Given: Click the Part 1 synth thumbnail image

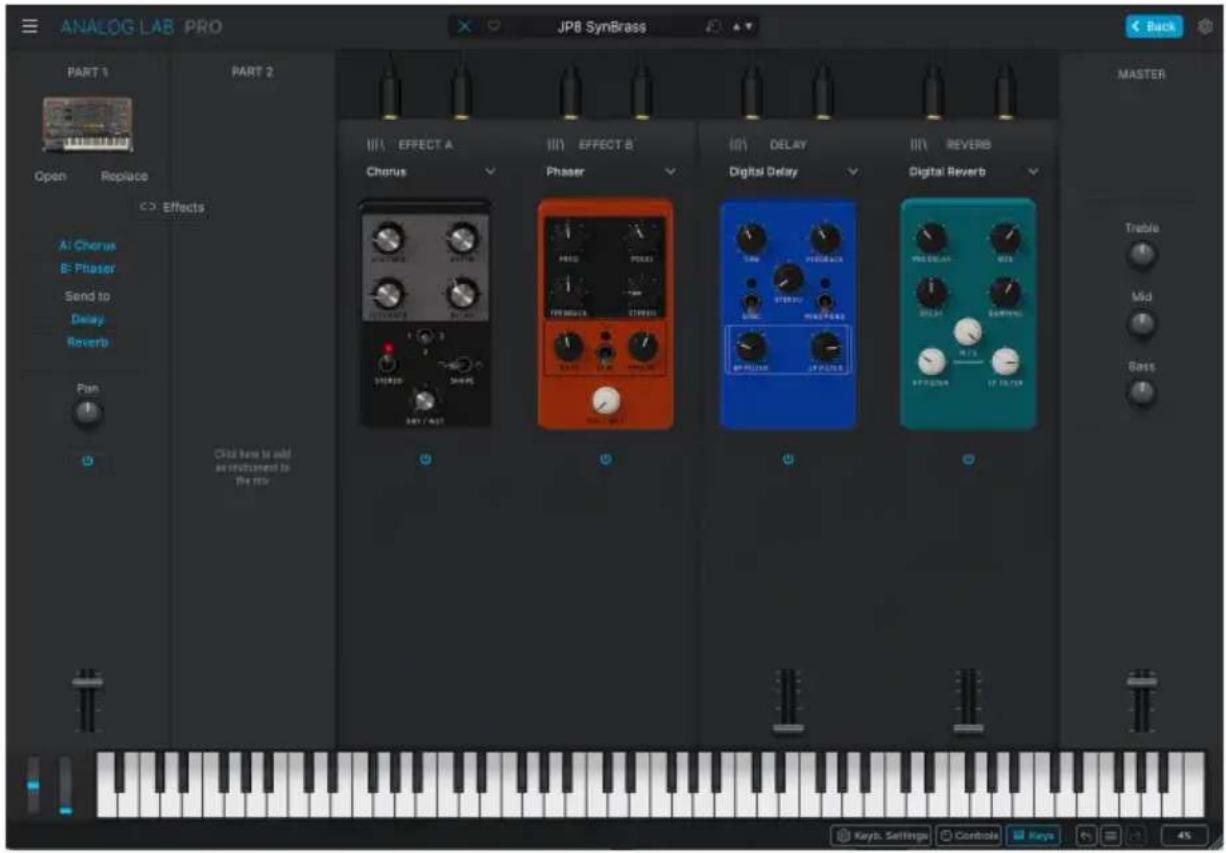Looking at the screenshot, I should tap(88, 126).
